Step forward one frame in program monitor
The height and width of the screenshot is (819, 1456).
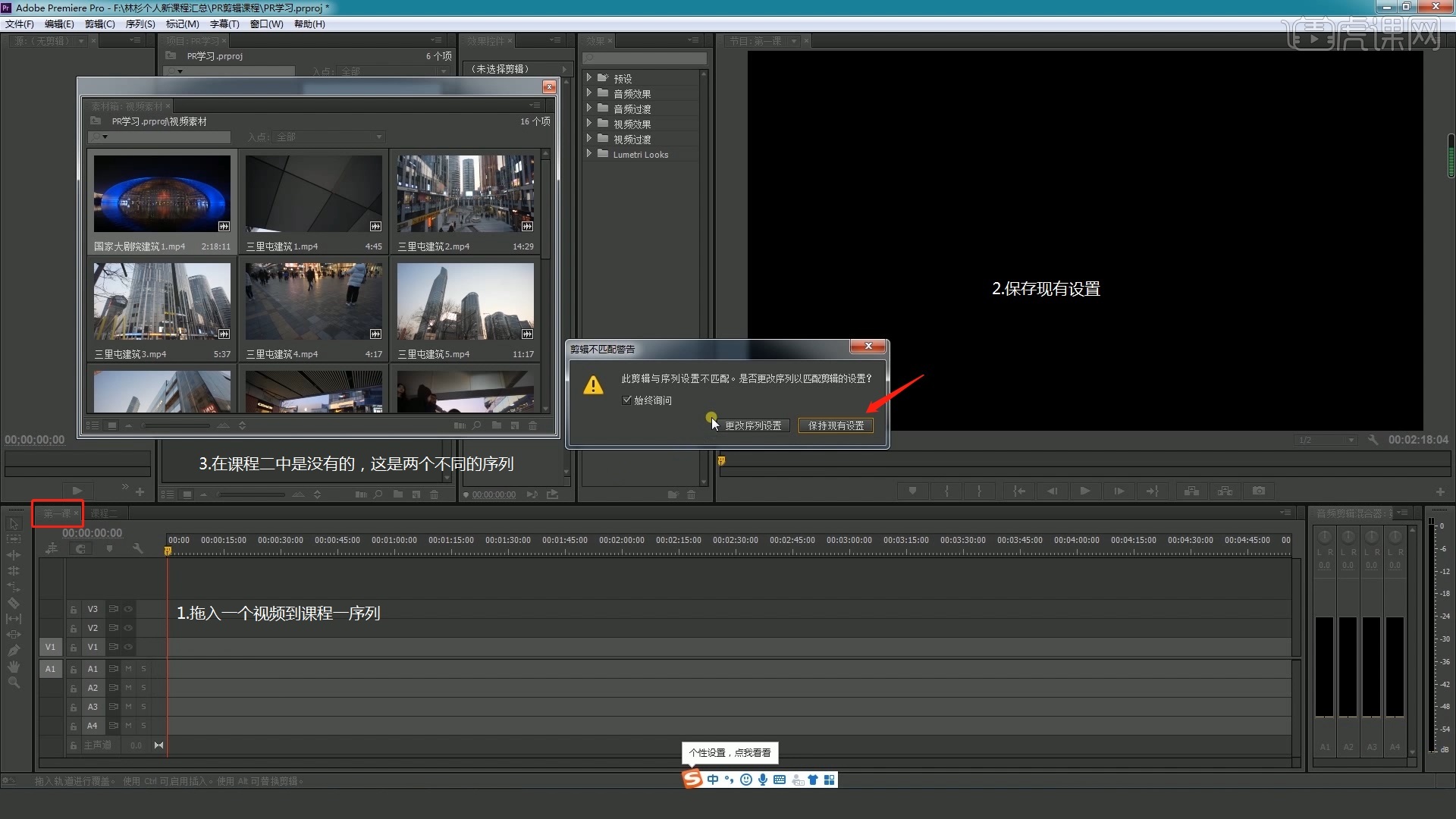[1119, 491]
